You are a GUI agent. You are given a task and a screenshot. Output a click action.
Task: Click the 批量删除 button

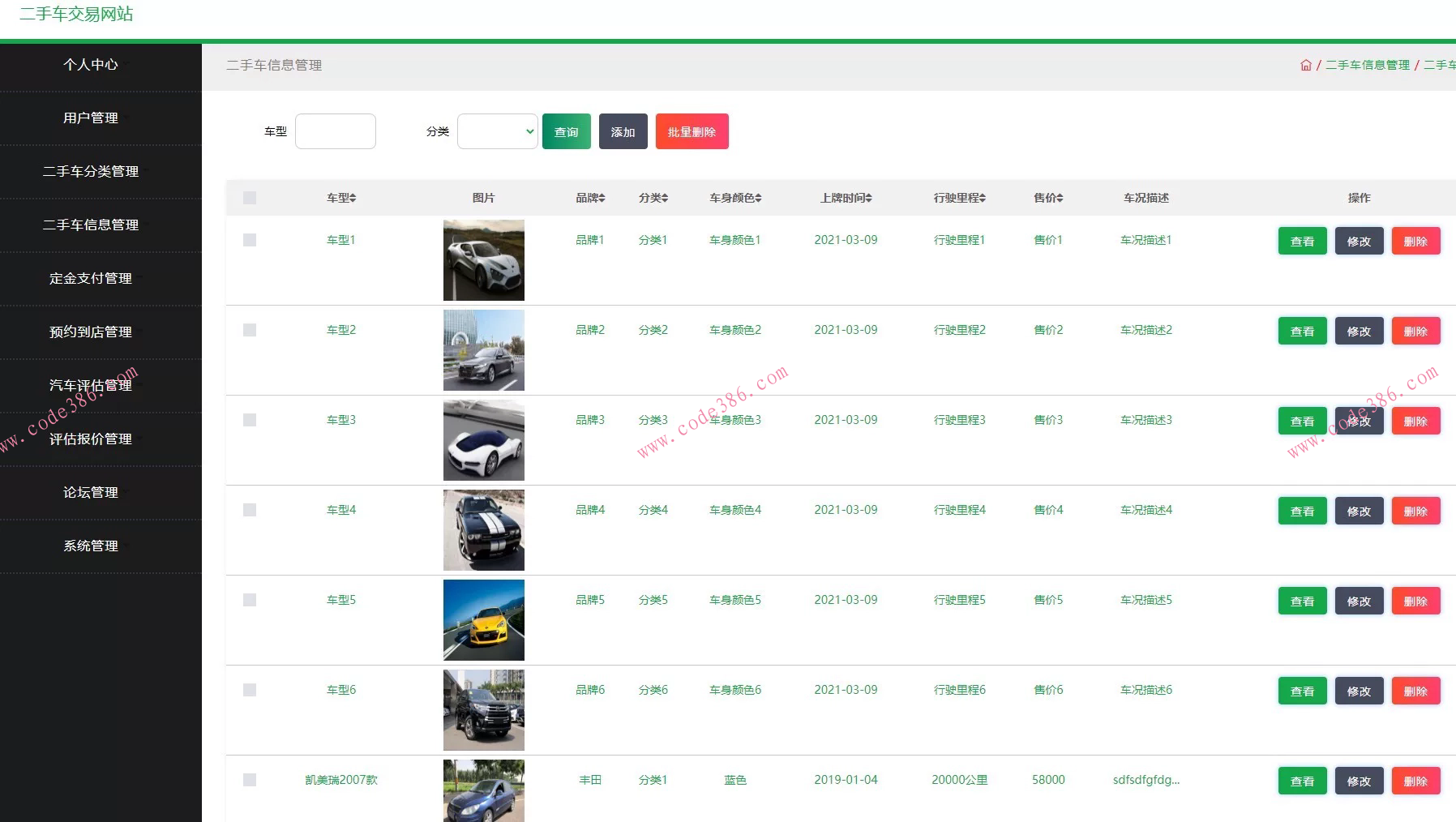[692, 131]
